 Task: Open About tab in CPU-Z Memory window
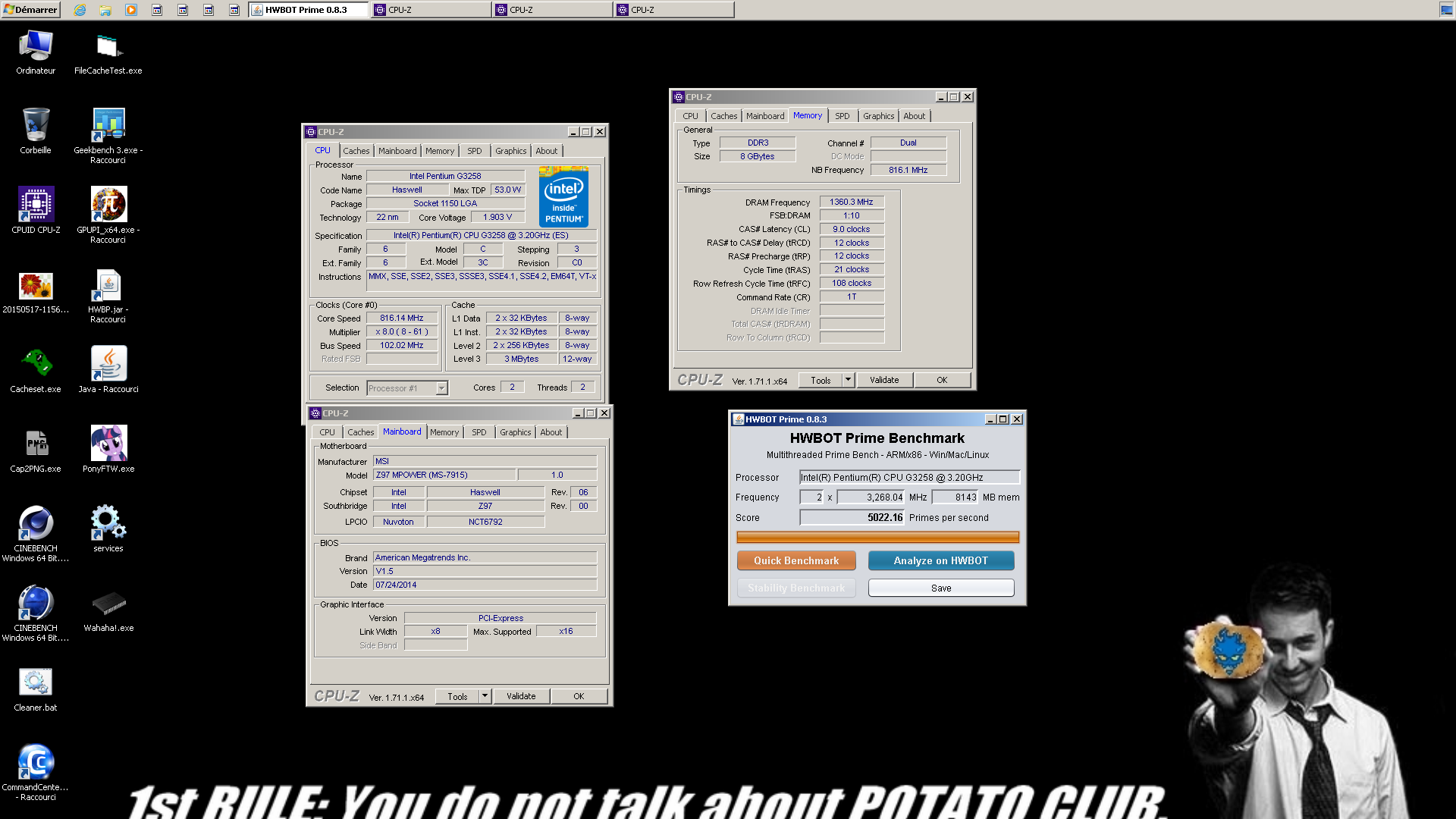click(914, 116)
